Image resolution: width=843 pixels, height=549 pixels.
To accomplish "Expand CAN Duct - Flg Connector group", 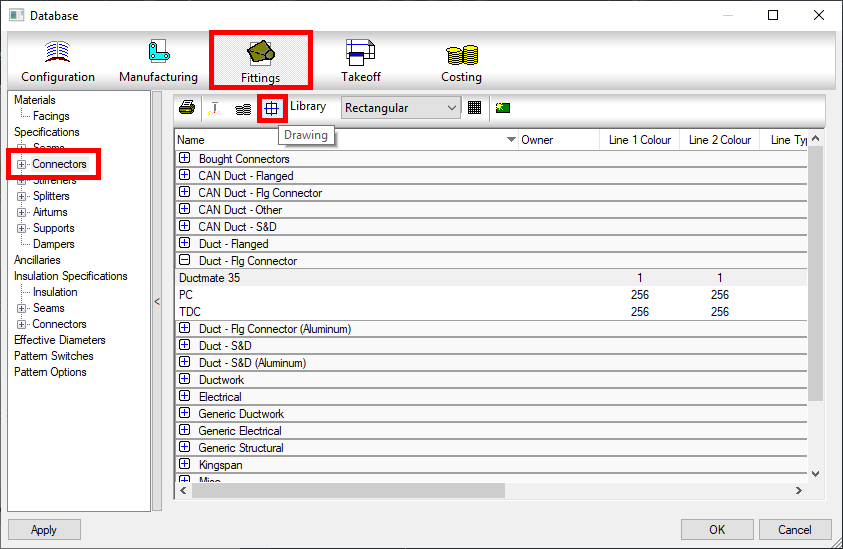I will click(184, 191).
